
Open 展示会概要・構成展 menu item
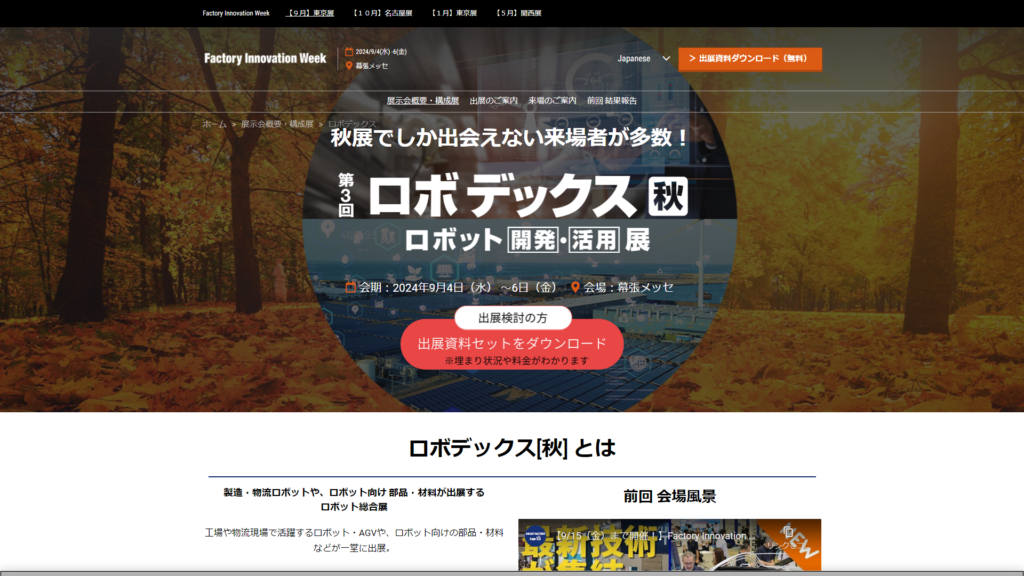[423, 101]
